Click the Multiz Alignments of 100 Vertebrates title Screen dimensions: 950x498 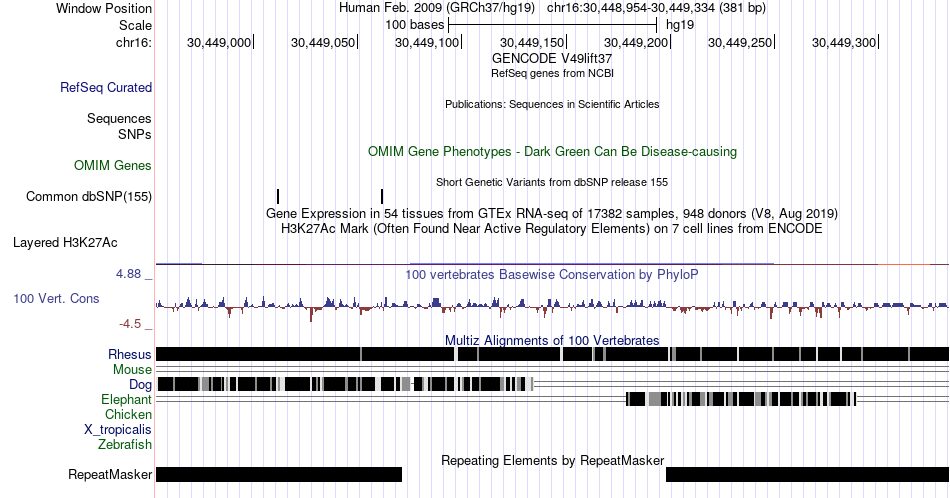pyautogui.click(x=552, y=340)
